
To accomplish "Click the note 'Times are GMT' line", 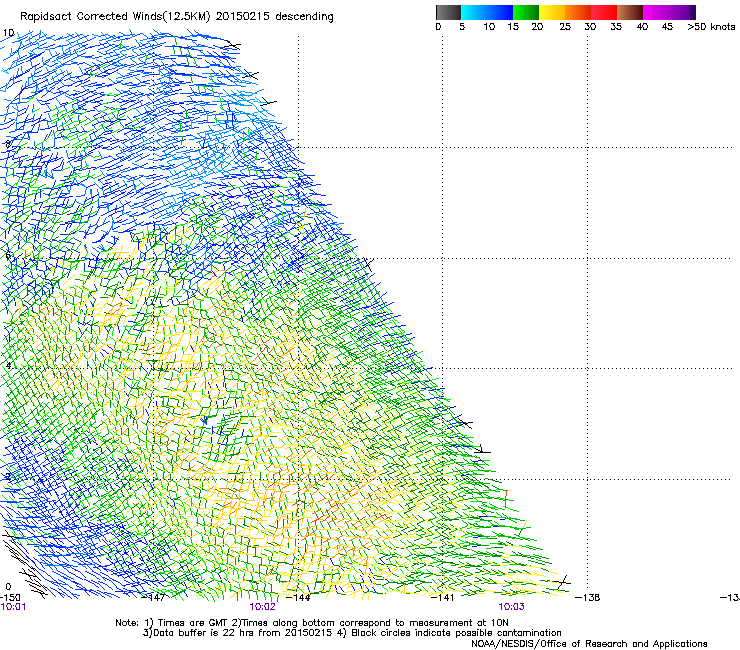I will tap(312, 623).
